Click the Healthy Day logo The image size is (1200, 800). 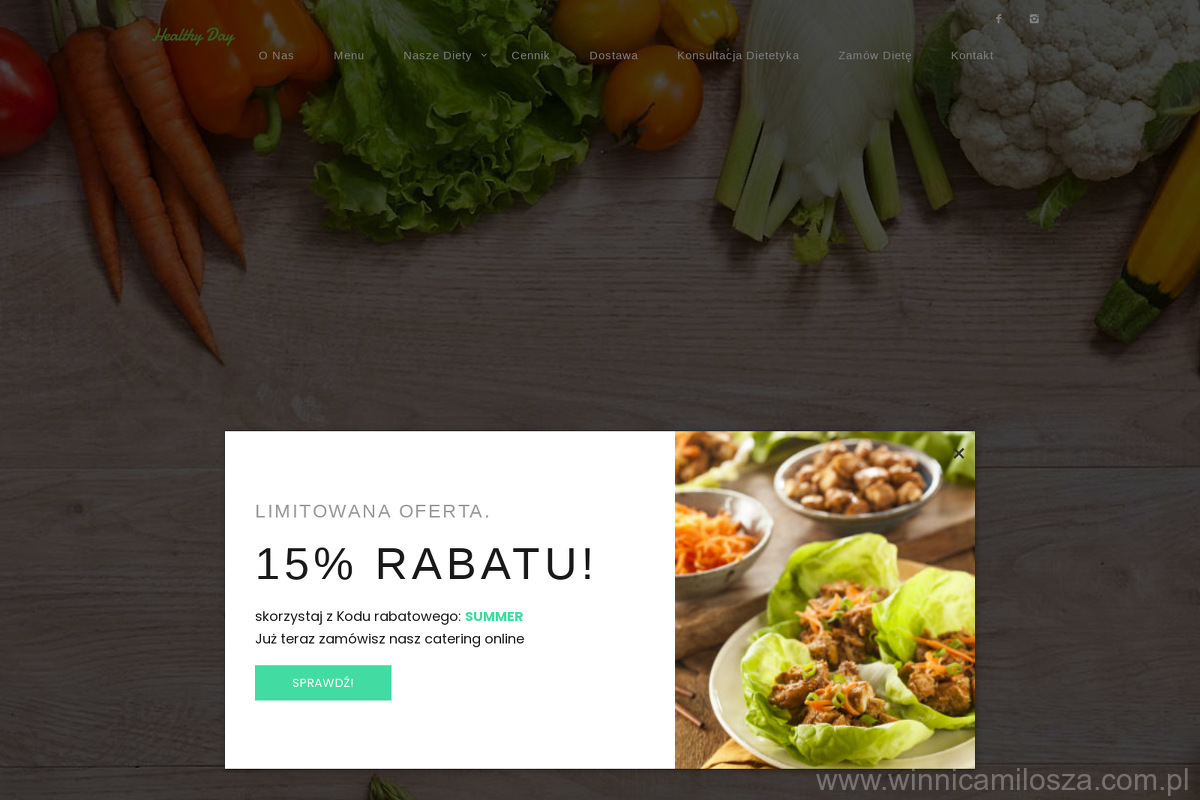193,36
